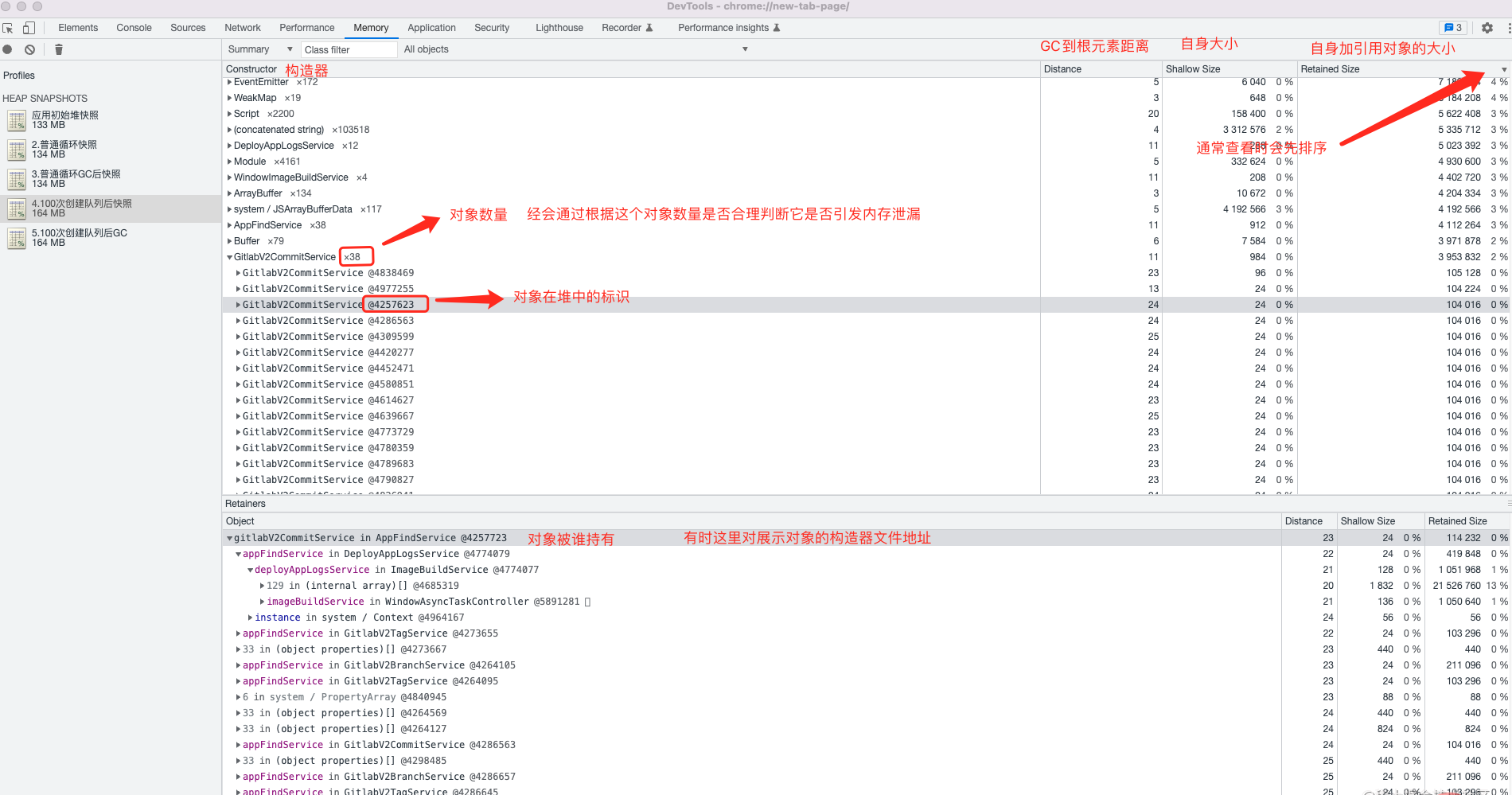
Task: Open the Security tab
Action: [492, 28]
